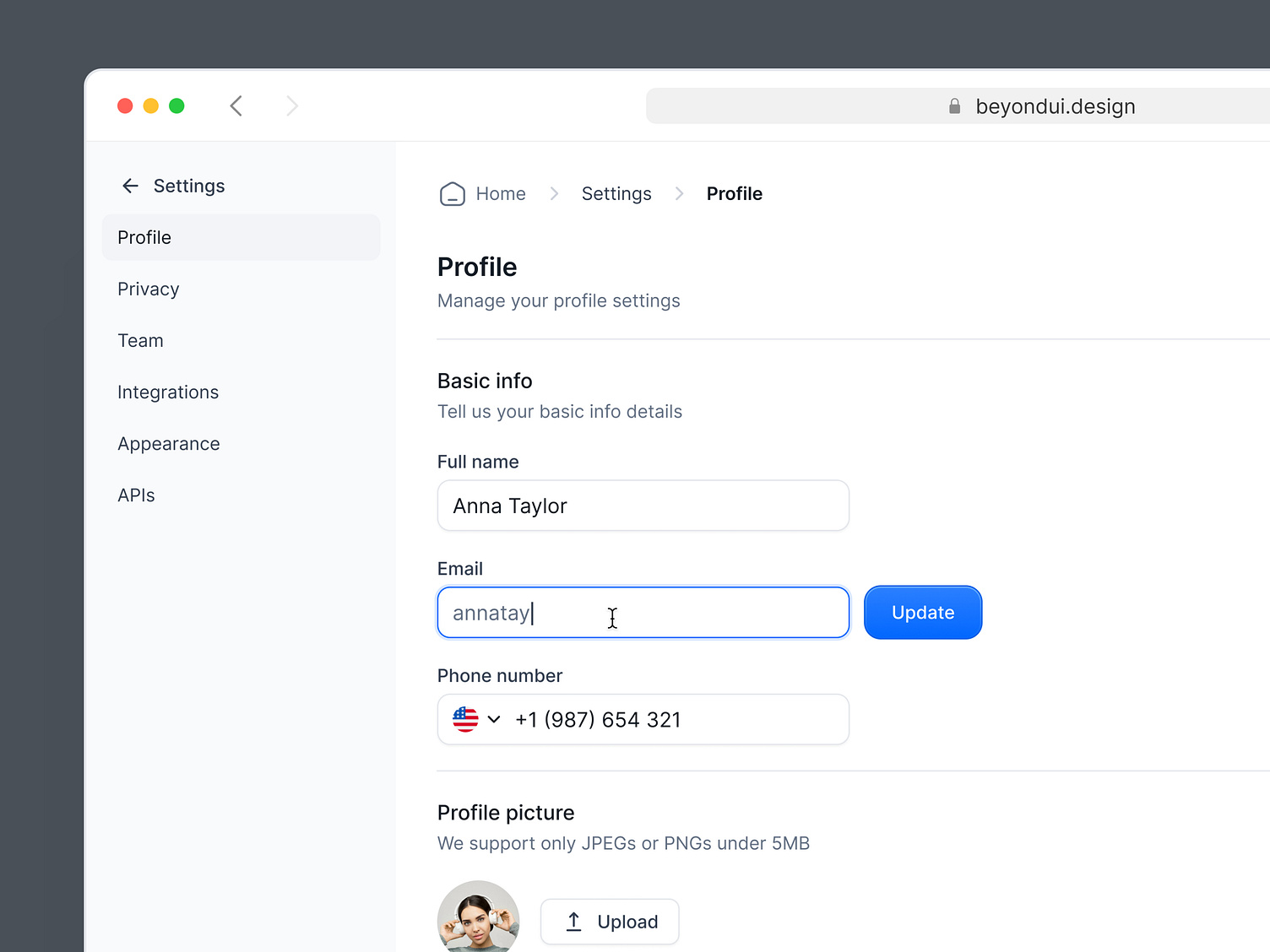Open the Appearance settings section

[169, 443]
